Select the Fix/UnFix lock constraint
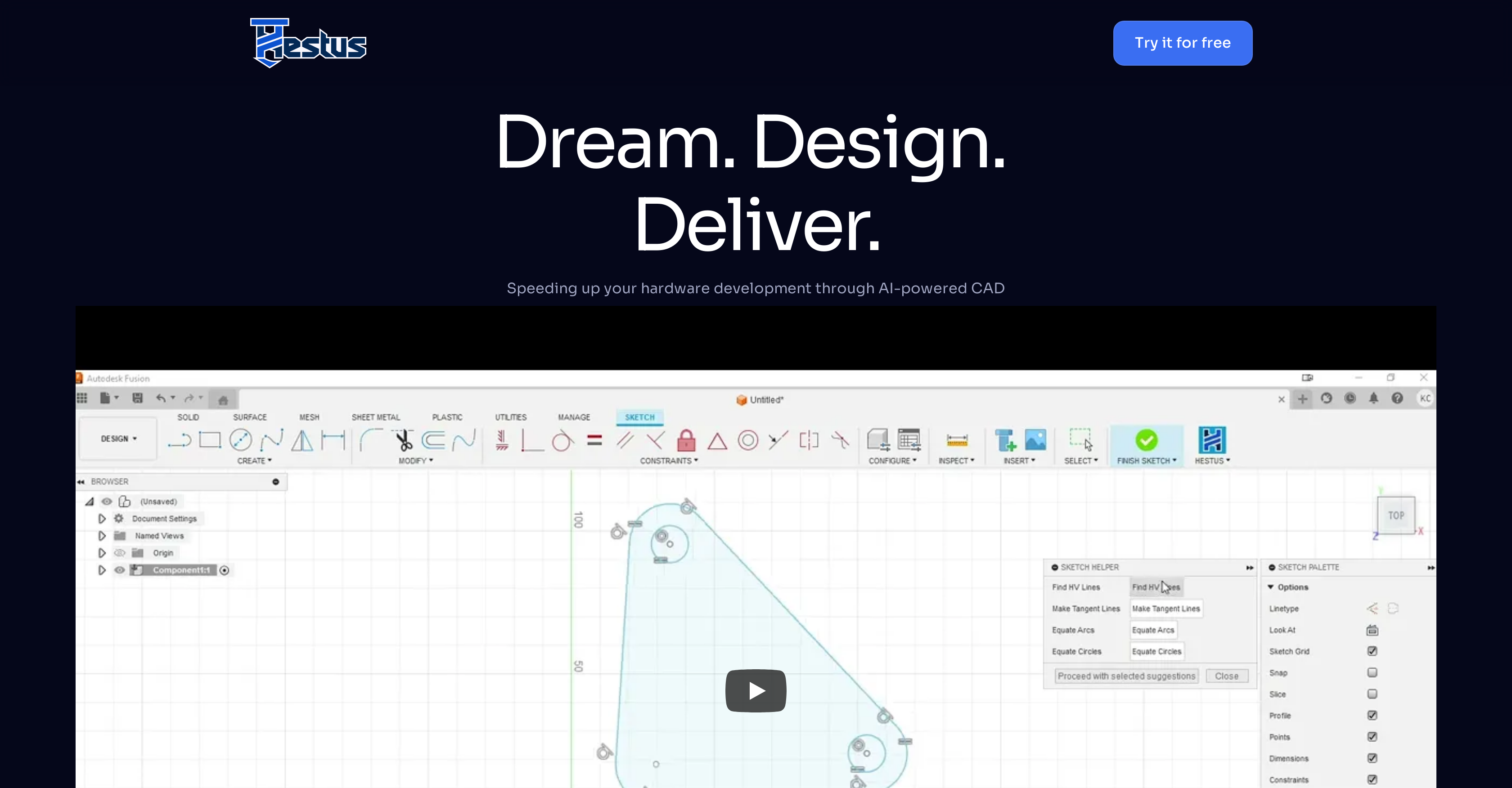The height and width of the screenshot is (788, 1512). 685,441
